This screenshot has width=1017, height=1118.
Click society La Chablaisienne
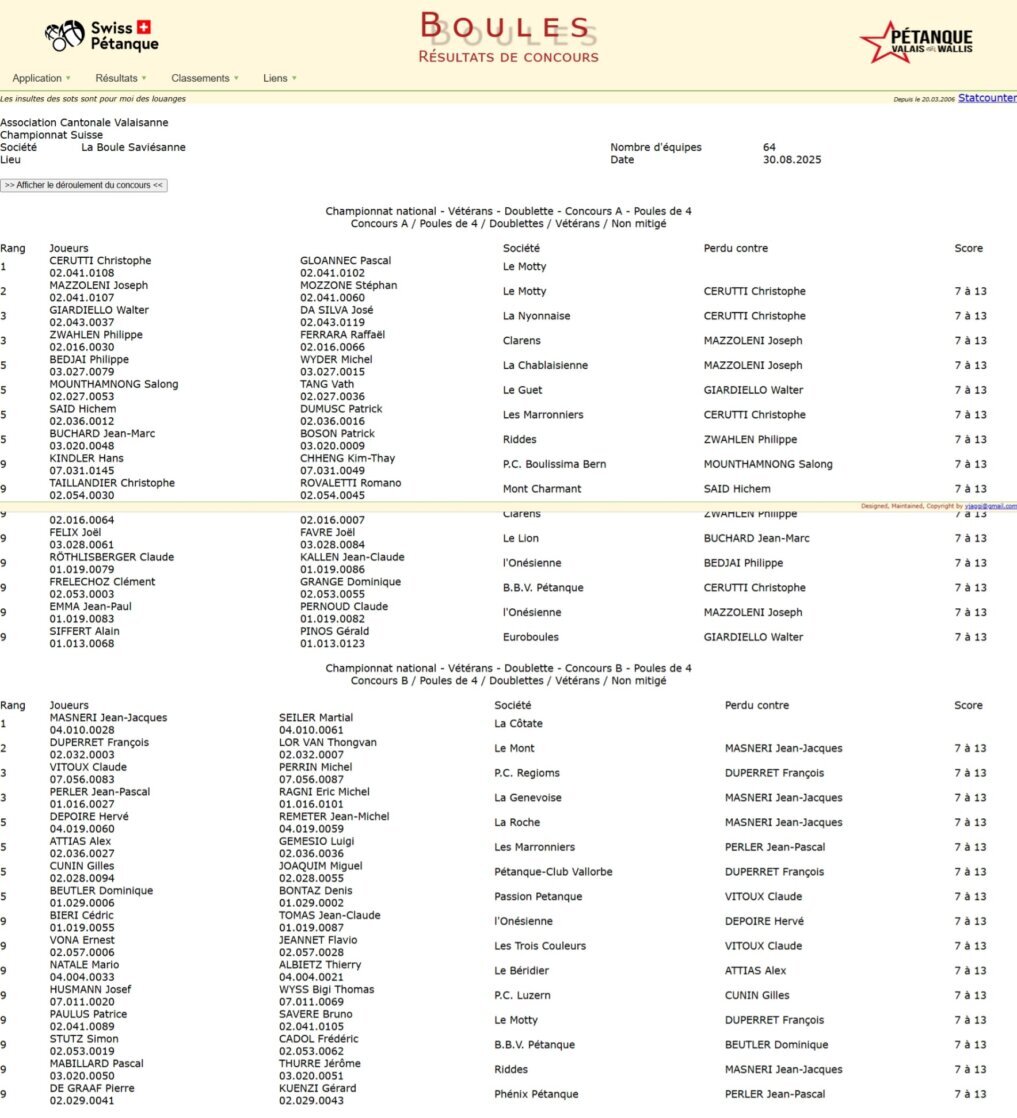point(546,365)
